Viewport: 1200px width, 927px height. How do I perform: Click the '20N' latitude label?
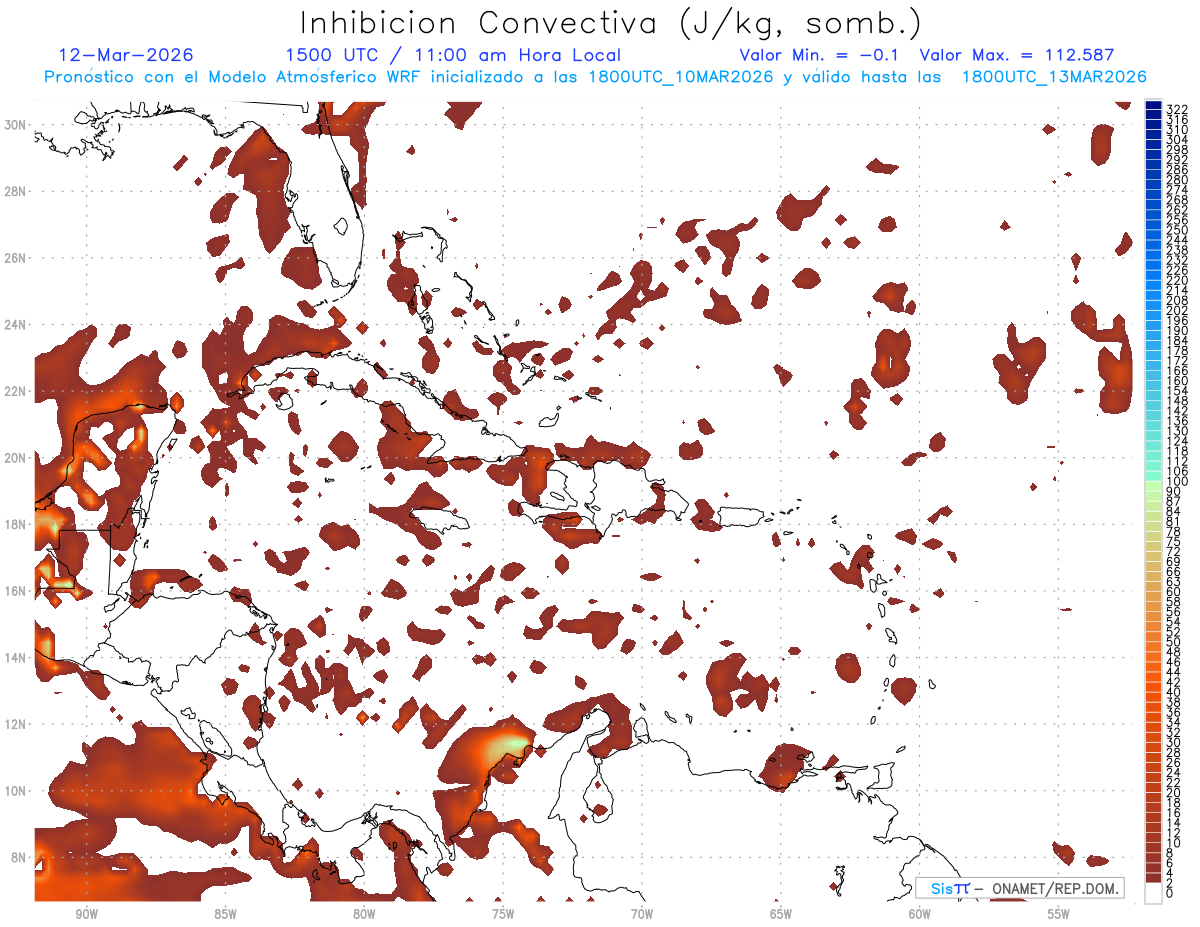tap(16, 458)
